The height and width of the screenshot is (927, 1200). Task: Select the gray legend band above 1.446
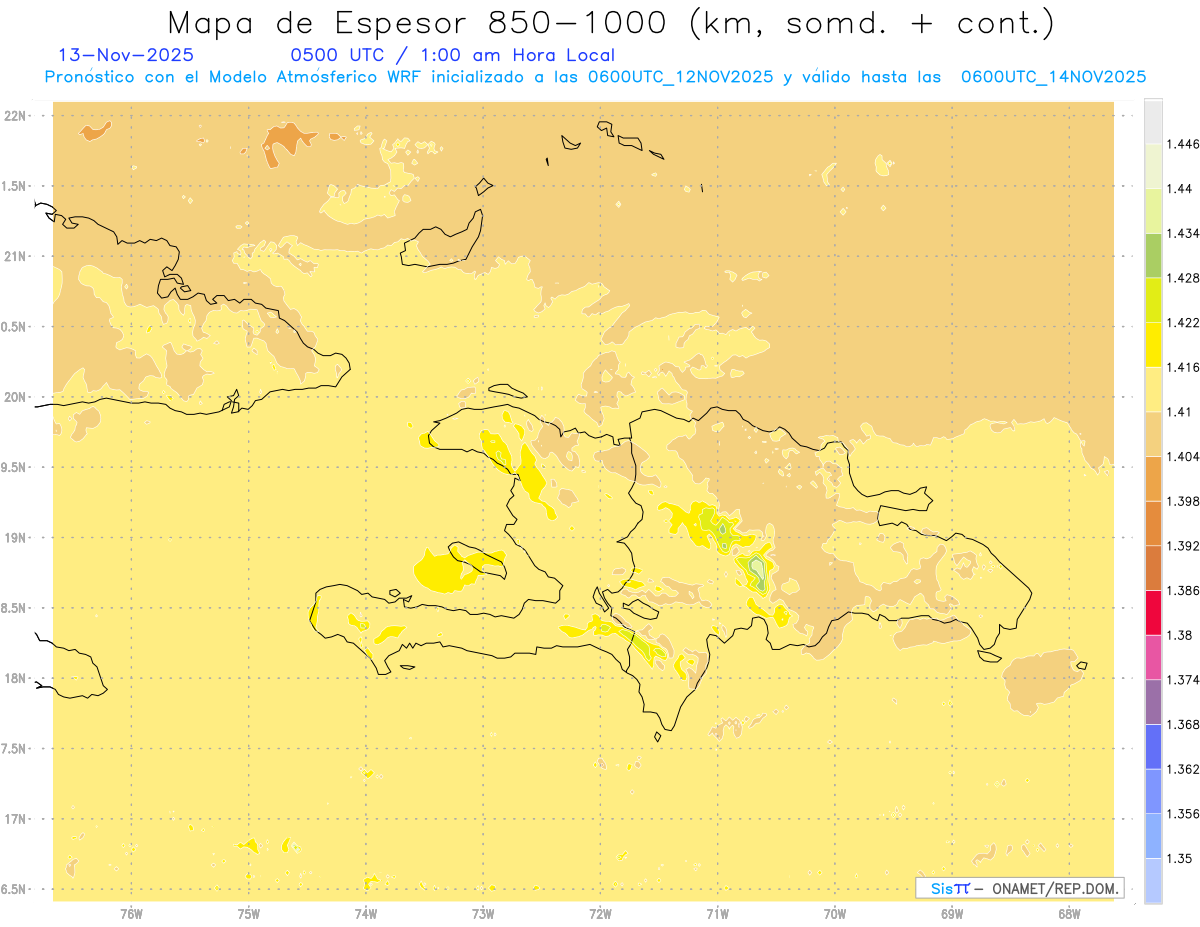[1153, 122]
